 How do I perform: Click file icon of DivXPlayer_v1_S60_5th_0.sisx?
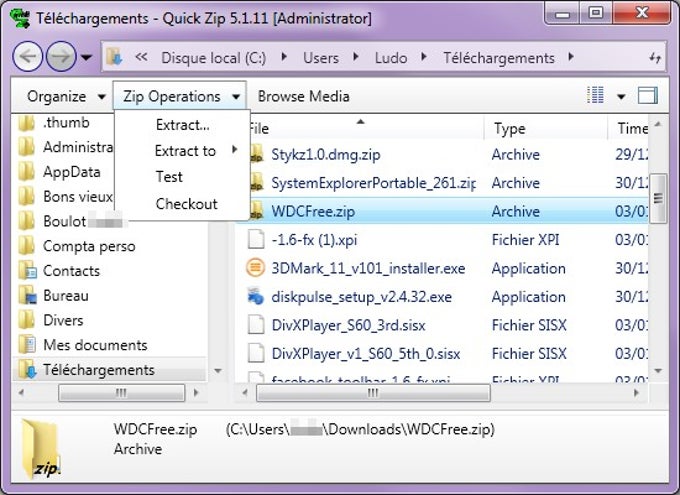click(x=256, y=353)
